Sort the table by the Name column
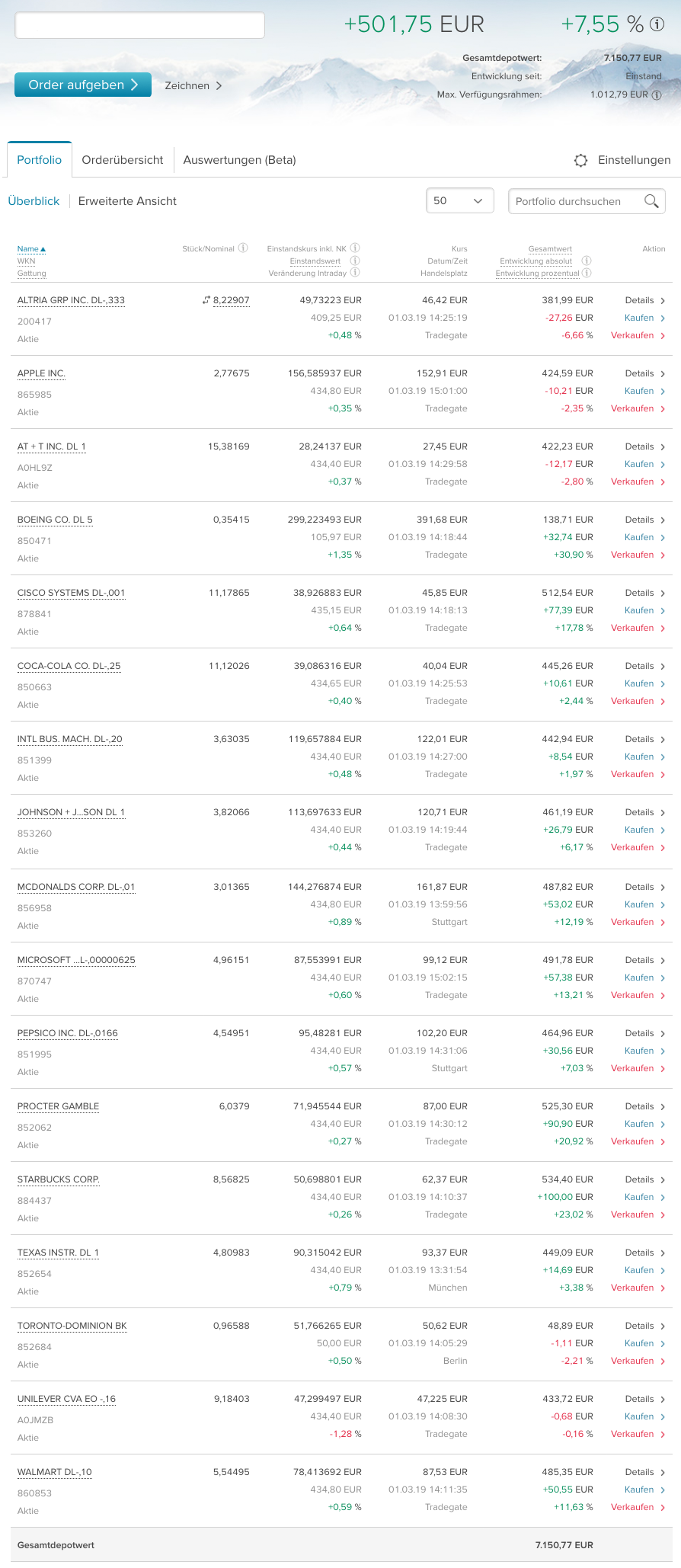This screenshot has width=681, height=1568. (x=31, y=249)
